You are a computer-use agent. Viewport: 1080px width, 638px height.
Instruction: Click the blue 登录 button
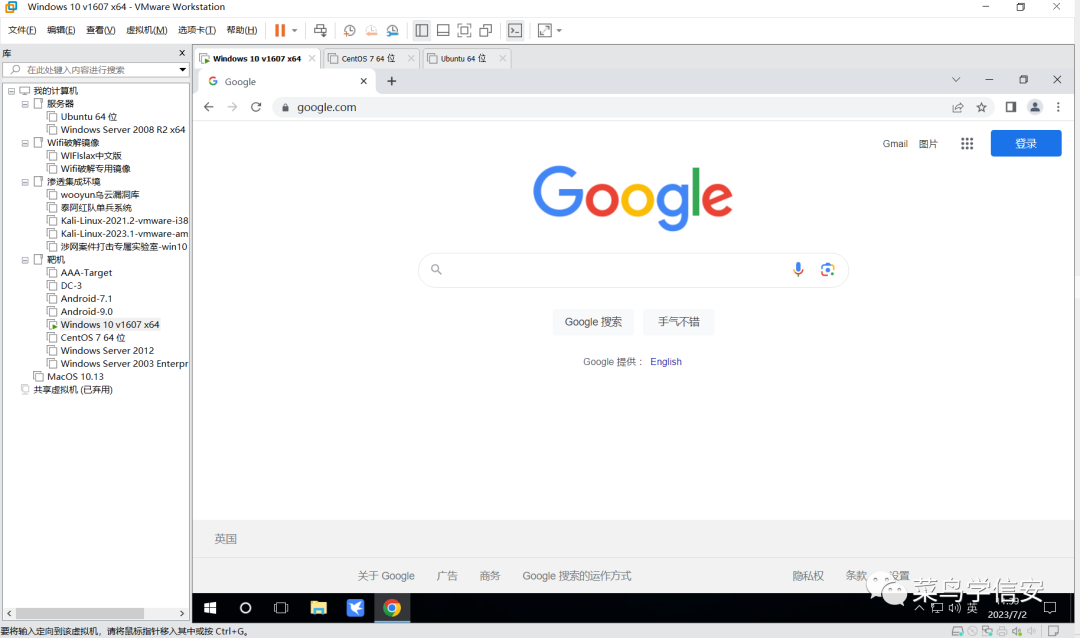tap(1026, 143)
